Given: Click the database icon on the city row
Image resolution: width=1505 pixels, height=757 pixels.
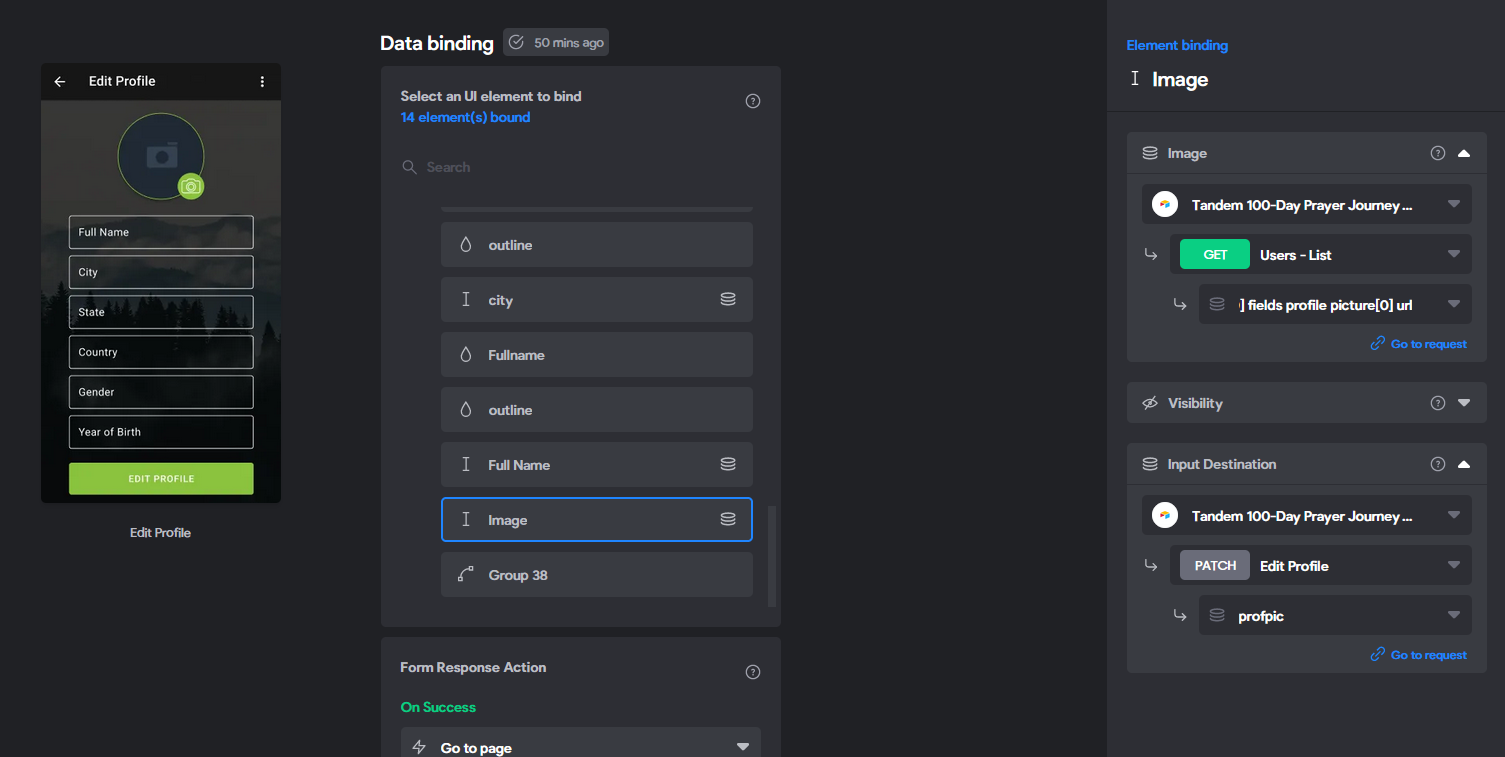Looking at the screenshot, I should point(728,299).
